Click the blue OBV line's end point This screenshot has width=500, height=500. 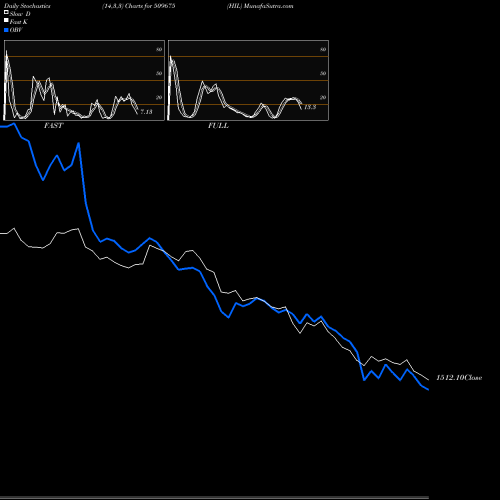pos(428,389)
